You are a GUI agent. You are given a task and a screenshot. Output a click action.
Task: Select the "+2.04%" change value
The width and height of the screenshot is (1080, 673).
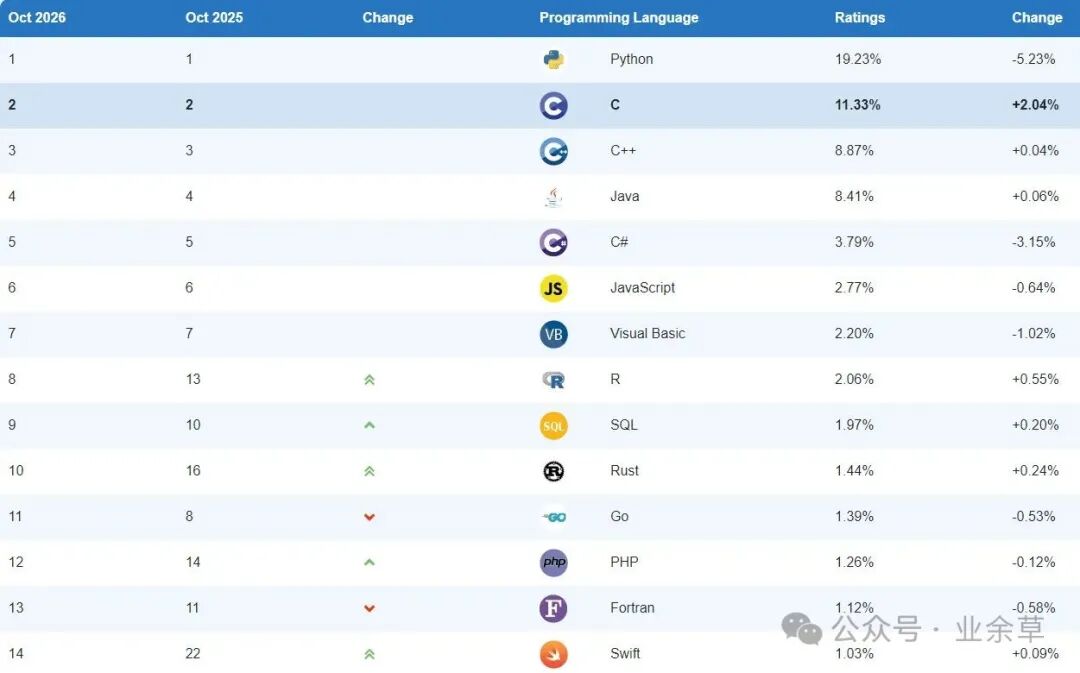[1035, 105]
